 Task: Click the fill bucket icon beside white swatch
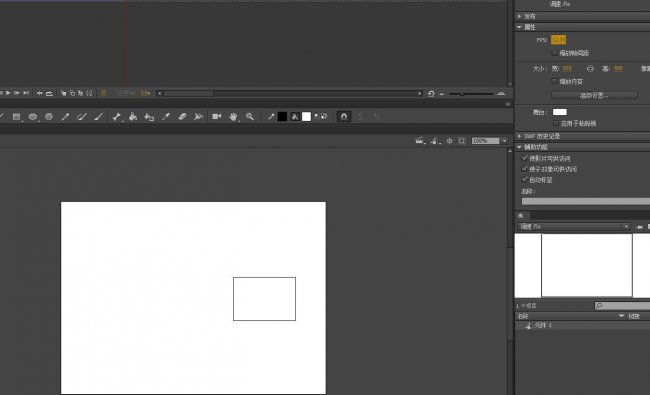click(295, 117)
